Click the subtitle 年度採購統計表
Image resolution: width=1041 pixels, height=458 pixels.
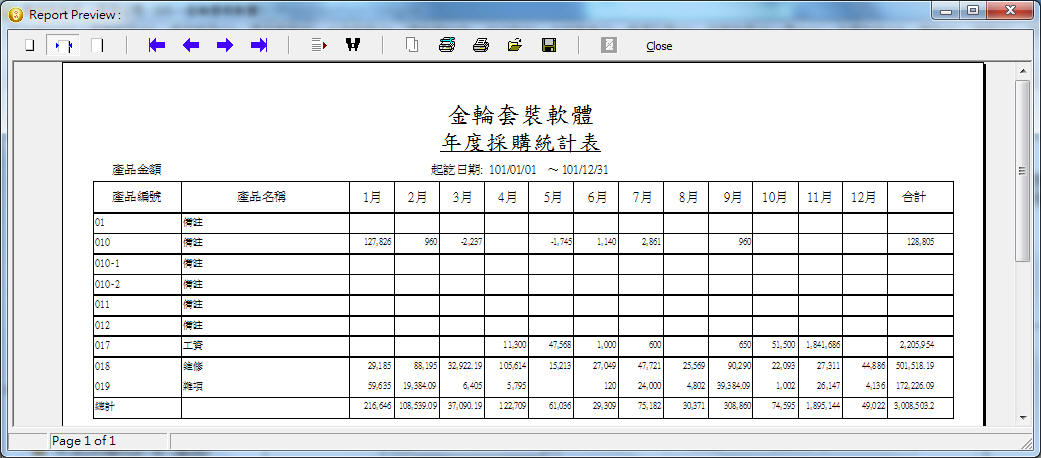pos(520,143)
